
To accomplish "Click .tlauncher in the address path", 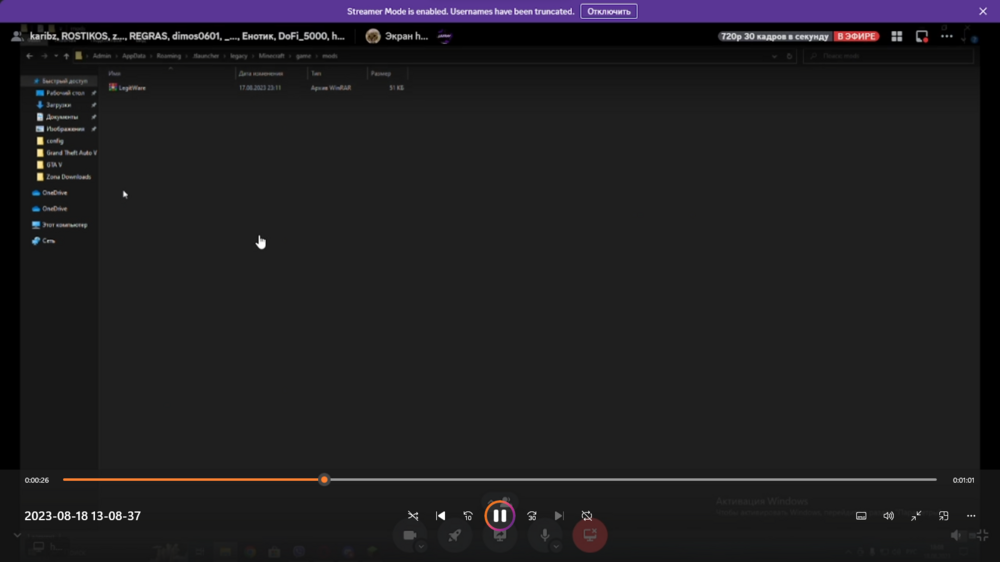I will tap(206, 56).
